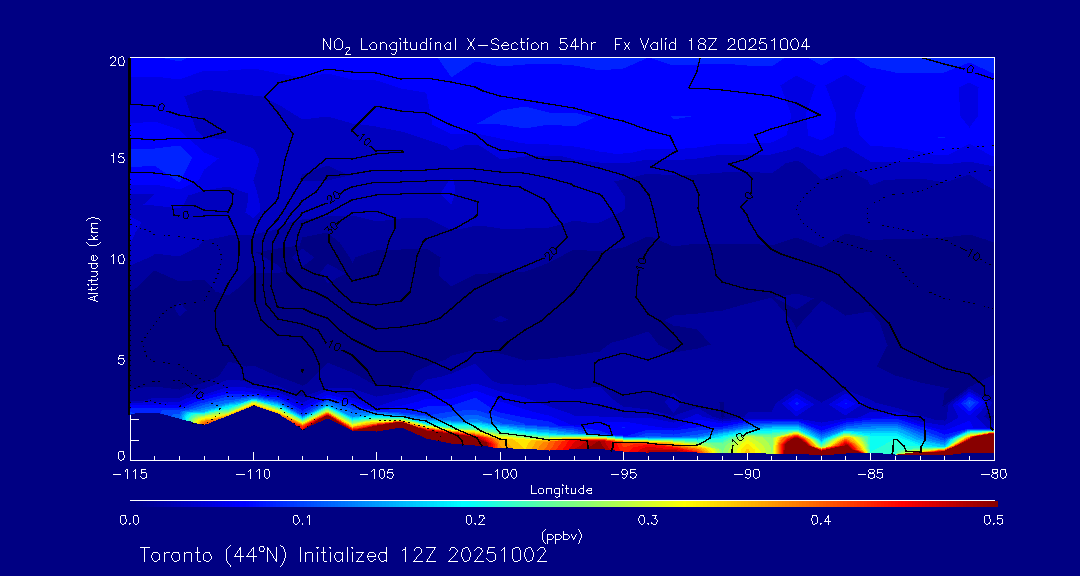
Task: Click the altitude tick label '15'
Action: pyautogui.click(x=116, y=158)
